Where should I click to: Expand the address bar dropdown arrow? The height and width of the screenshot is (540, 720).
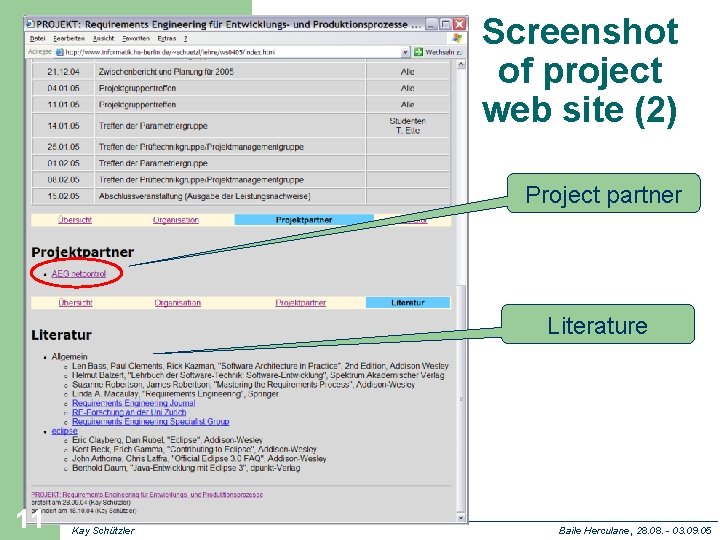pyautogui.click(x=405, y=52)
